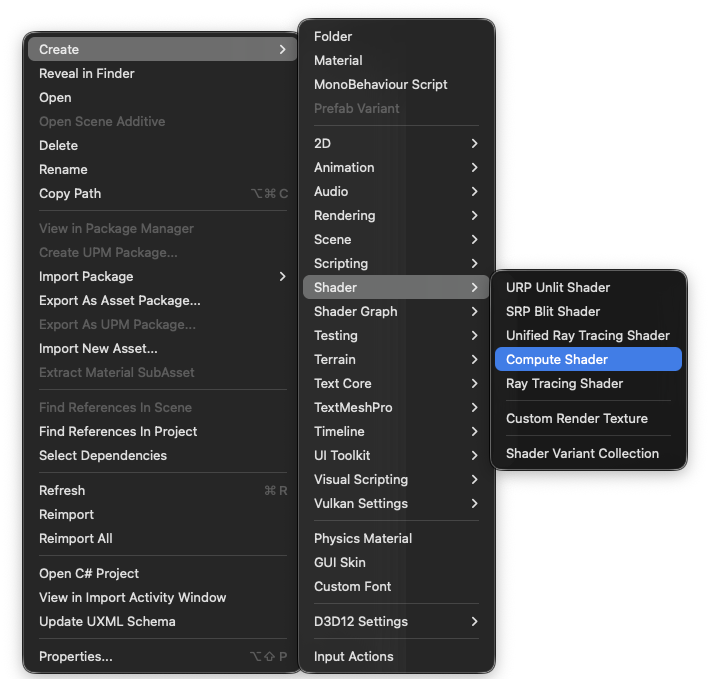The height and width of the screenshot is (700, 710).
Task: Open the Audio submenu
Action: pos(396,191)
